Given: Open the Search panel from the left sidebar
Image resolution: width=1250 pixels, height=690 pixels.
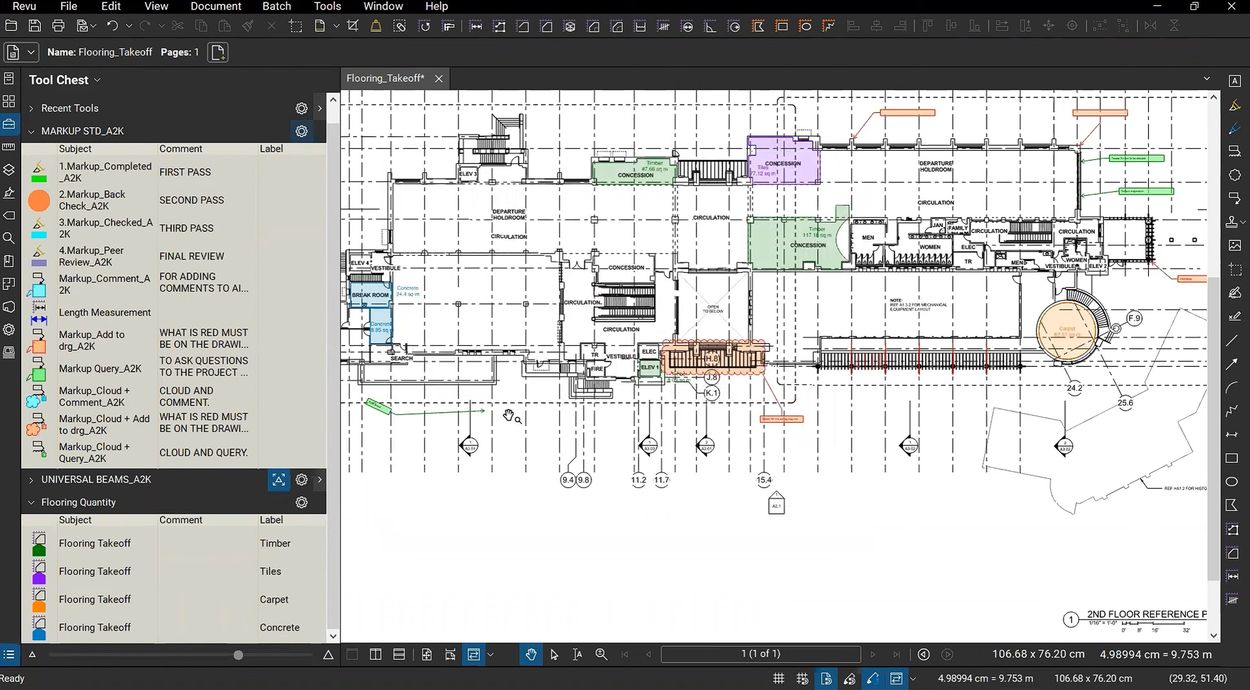Looking at the screenshot, I should [9, 238].
